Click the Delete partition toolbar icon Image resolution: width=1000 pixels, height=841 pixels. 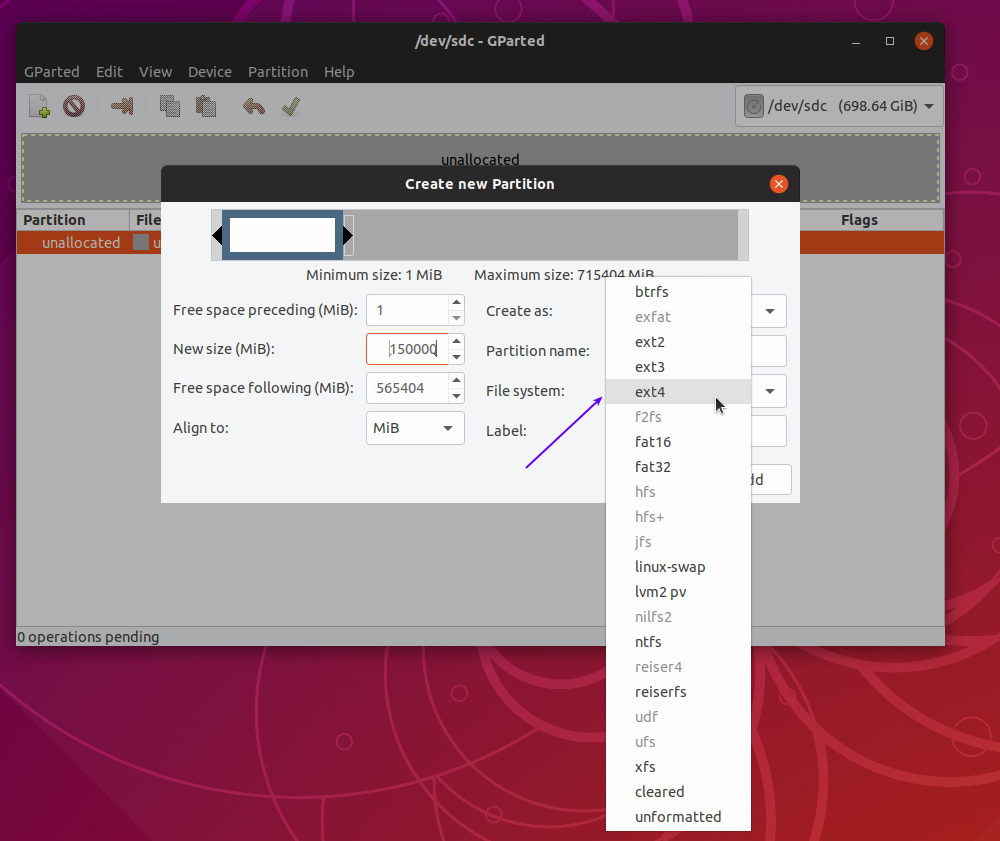click(74, 106)
